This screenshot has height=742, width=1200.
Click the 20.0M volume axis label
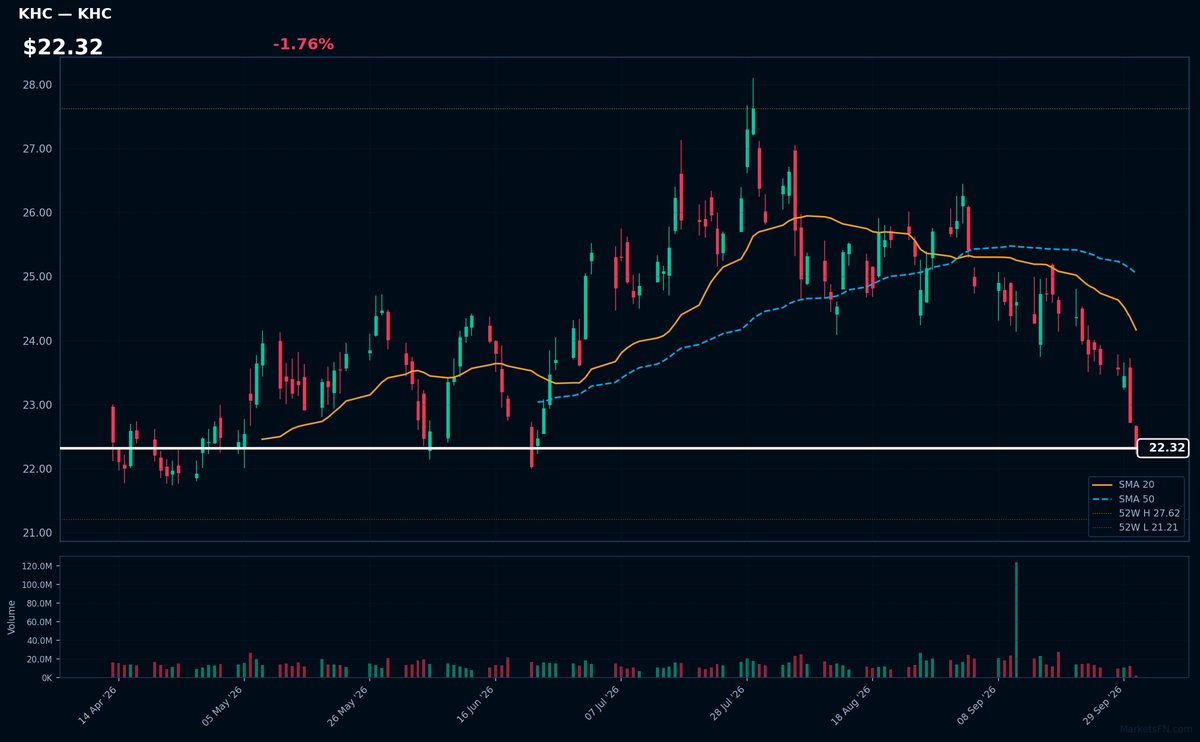pyautogui.click(x=38, y=659)
